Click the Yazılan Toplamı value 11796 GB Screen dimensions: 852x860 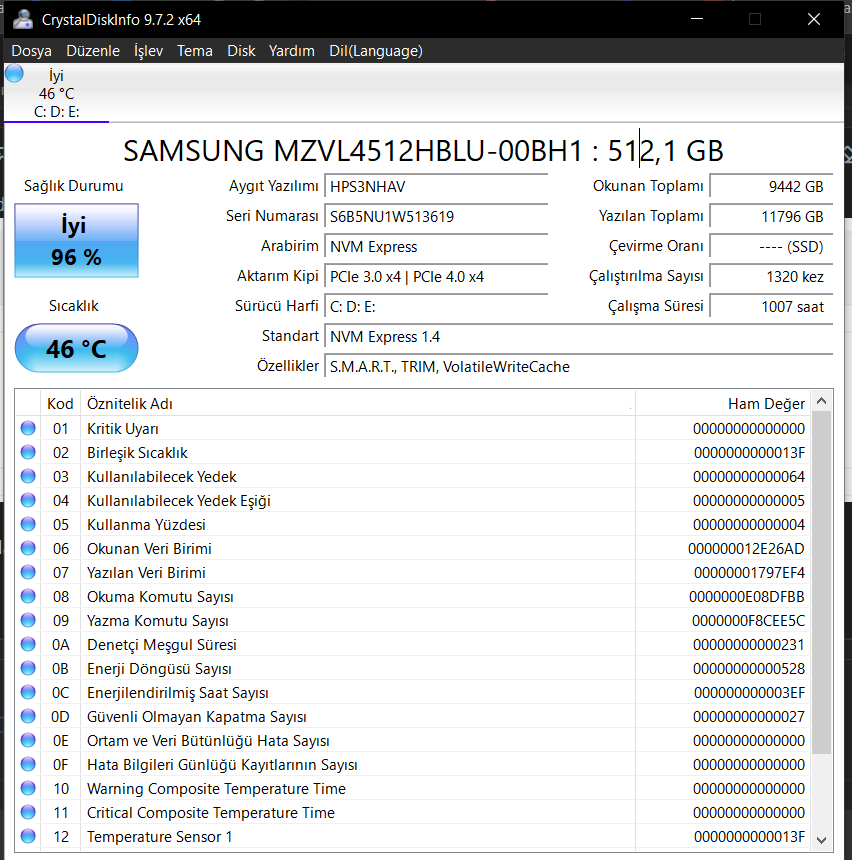click(x=771, y=217)
